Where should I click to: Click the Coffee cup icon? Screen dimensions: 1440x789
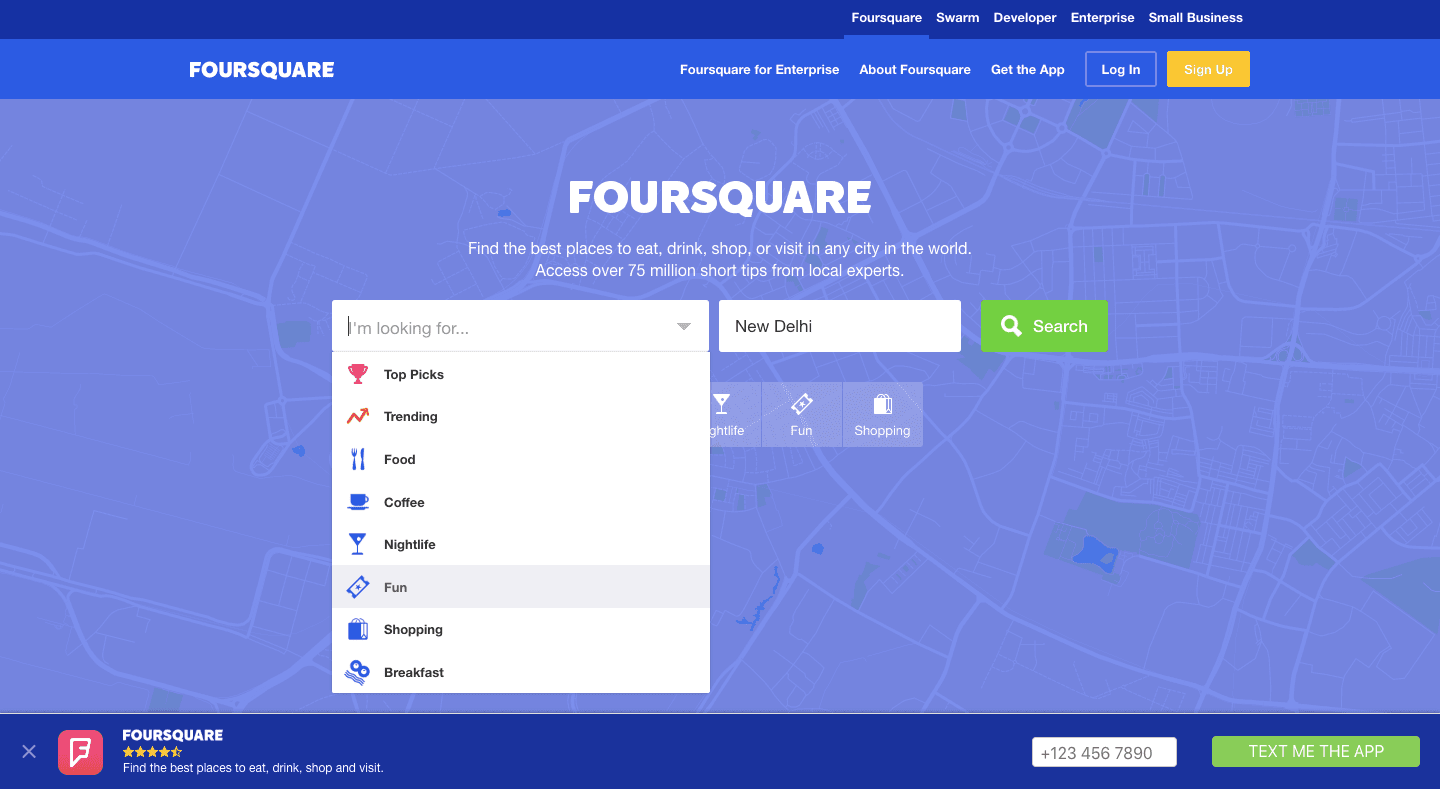(358, 502)
